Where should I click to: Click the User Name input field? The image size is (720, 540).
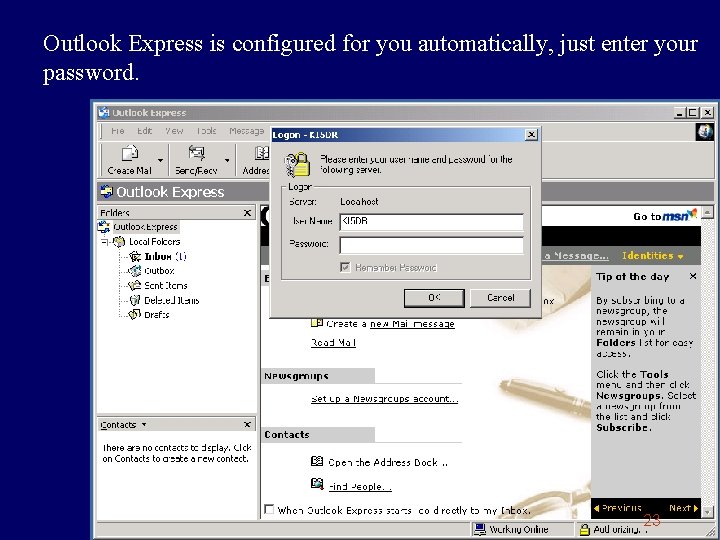tap(432, 222)
